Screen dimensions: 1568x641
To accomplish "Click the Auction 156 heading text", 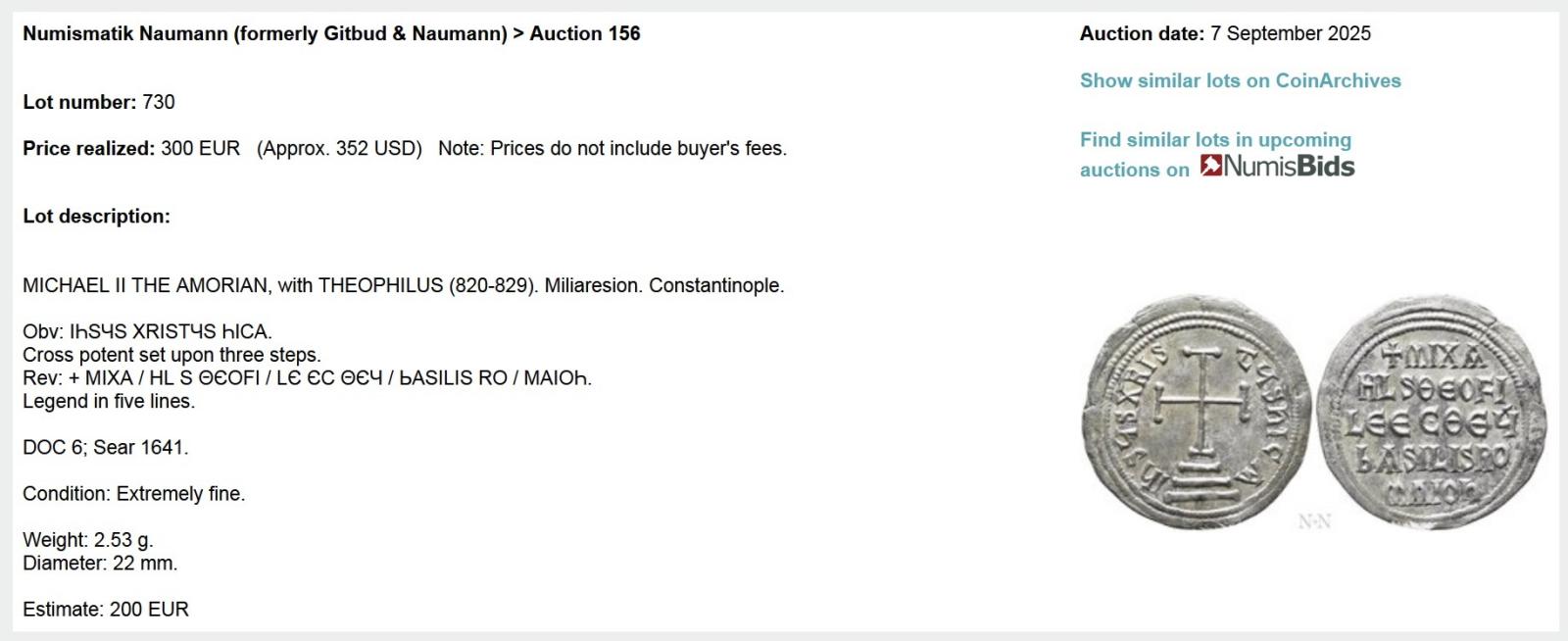I will (x=585, y=34).
